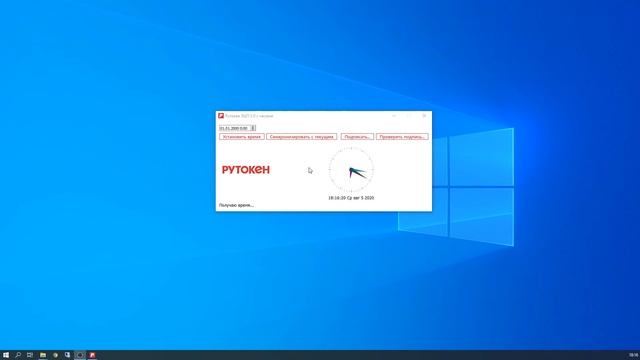The height and width of the screenshot is (360, 640).
Task: Click the highlighted dark circle taskbar icon
Action: [80, 355]
